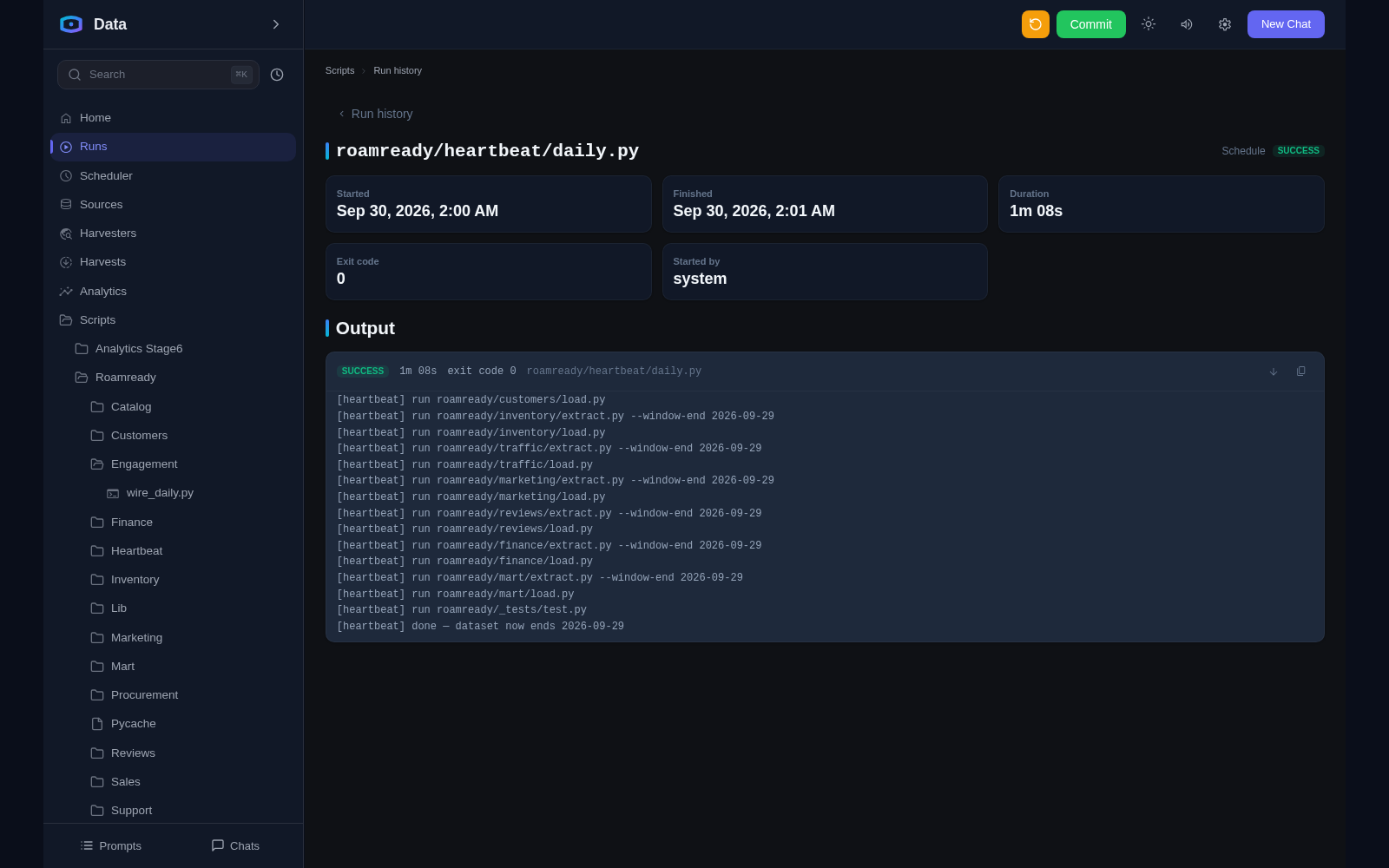Viewport: 1389px width, 868px height.
Task: Collapse the Scripts folder tree
Action: click(x=173, y=320)
